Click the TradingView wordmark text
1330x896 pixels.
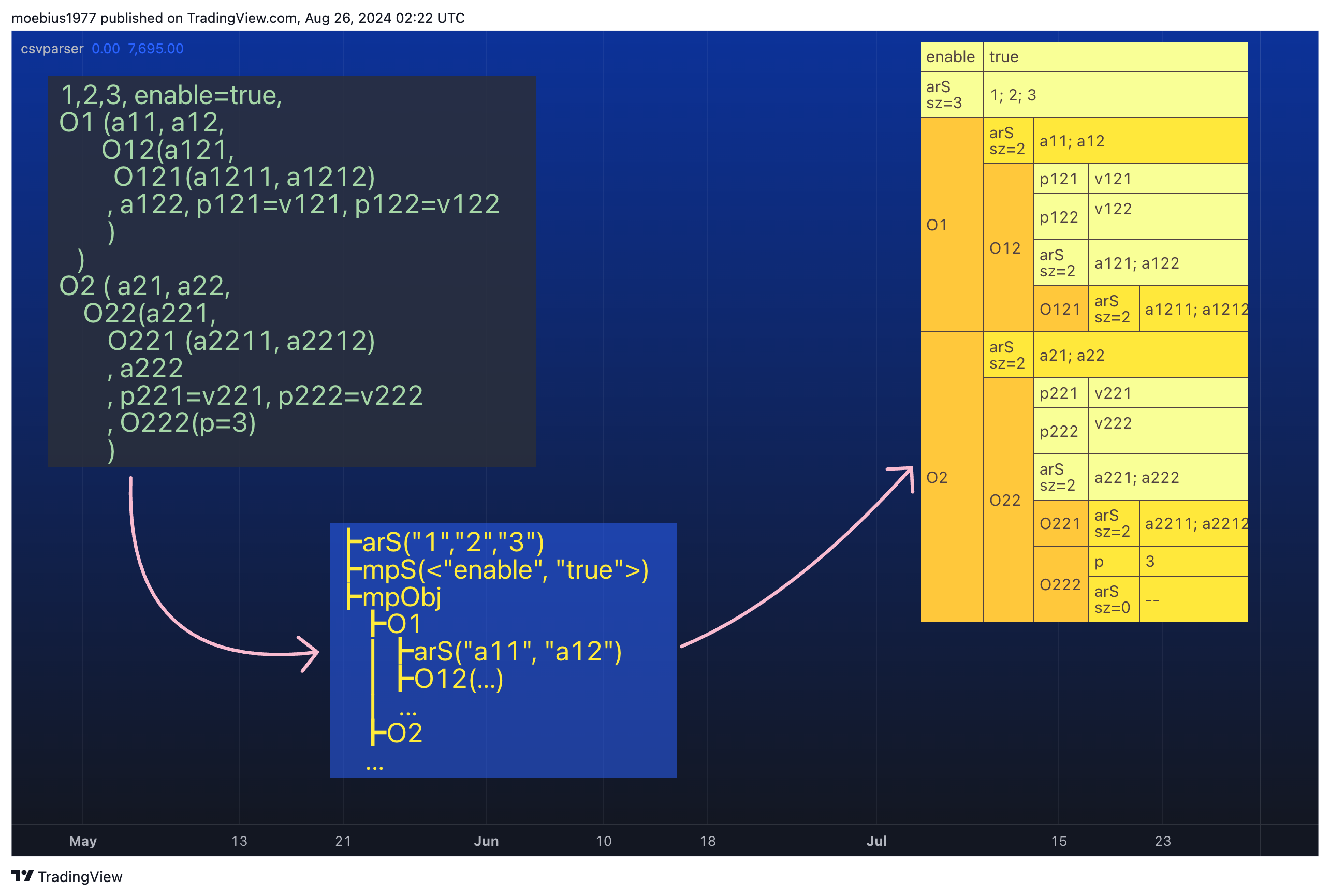[x=80, y=876]
